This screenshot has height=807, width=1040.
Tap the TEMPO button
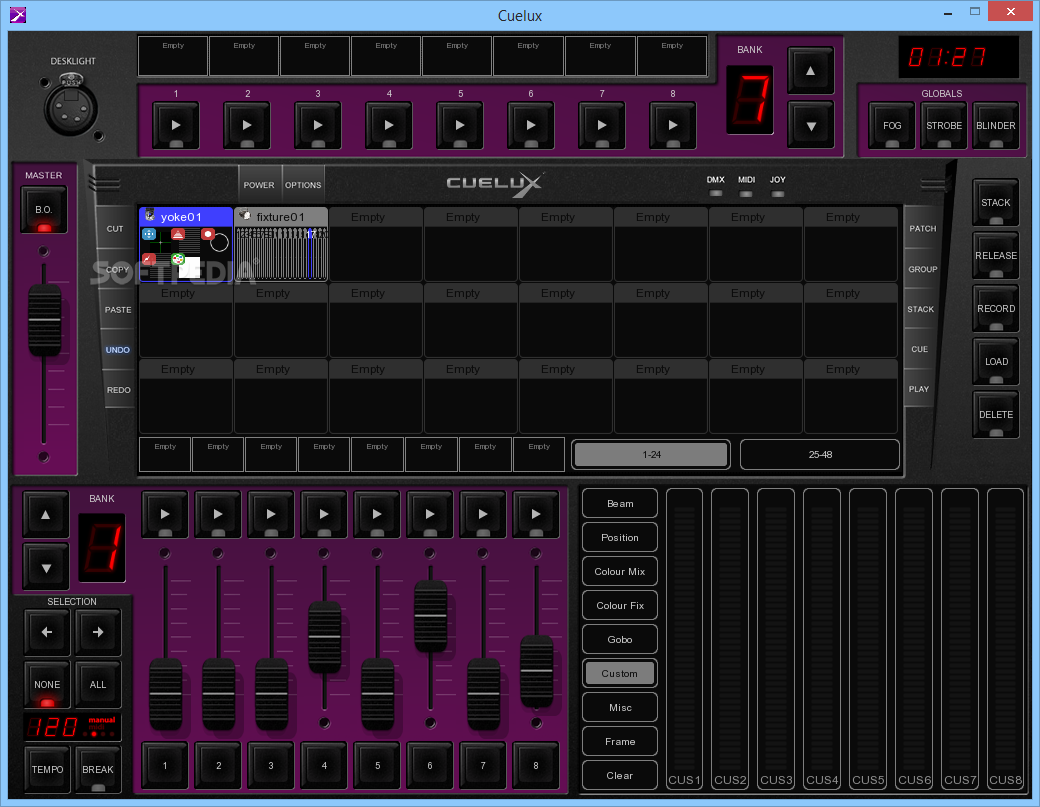click(x=47, y=769)
